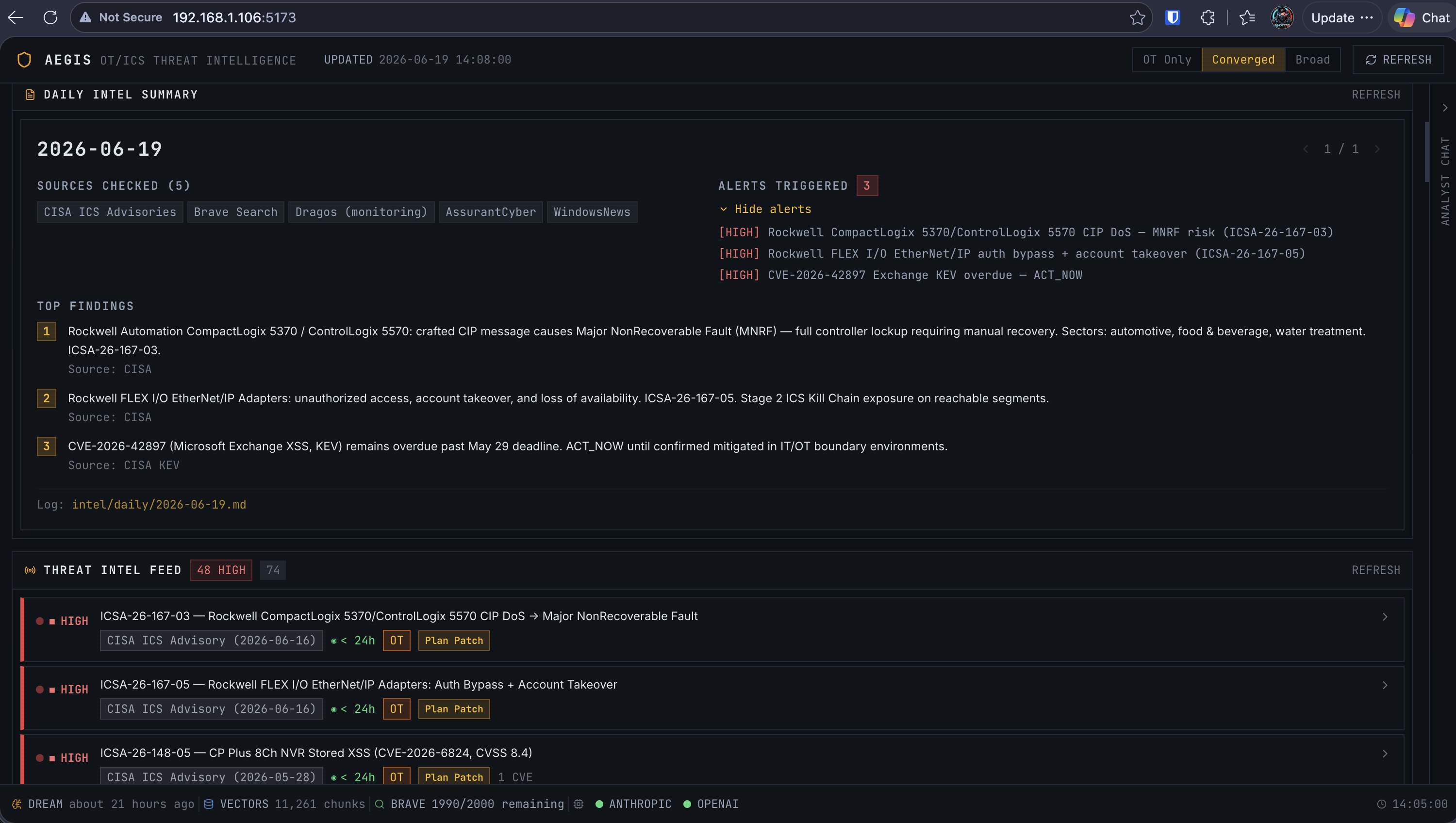Viewport: 1456px width, 823px height.
Task: Click OT tag on ICSA-26-167-03 item
Action: [x=396, y=641]
